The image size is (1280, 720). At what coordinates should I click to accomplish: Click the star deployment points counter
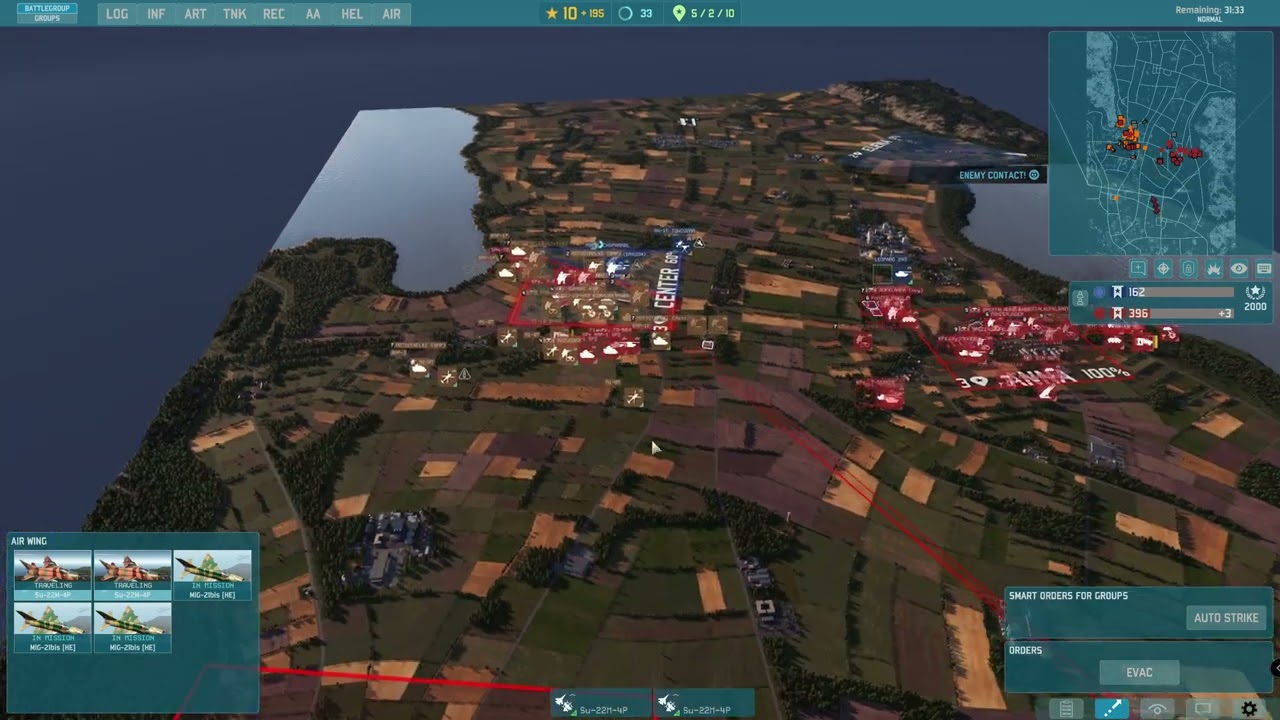click(574, 13)
